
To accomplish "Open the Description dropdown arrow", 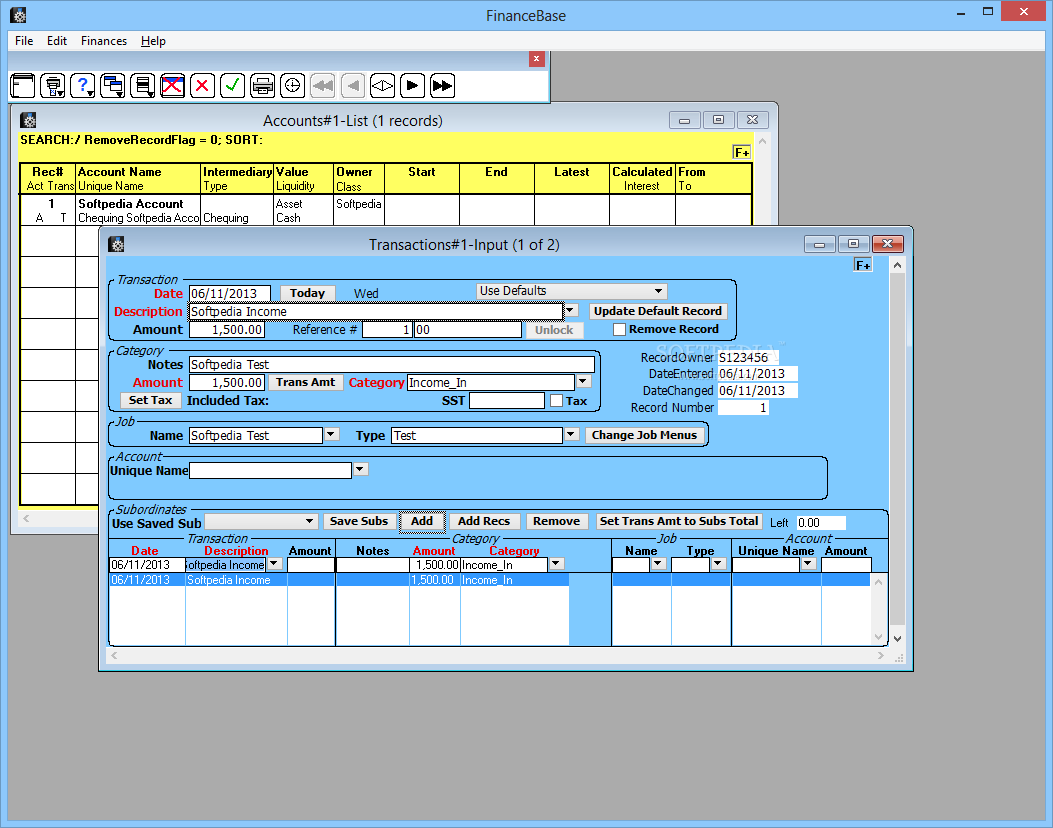I will tap(570, 310).
